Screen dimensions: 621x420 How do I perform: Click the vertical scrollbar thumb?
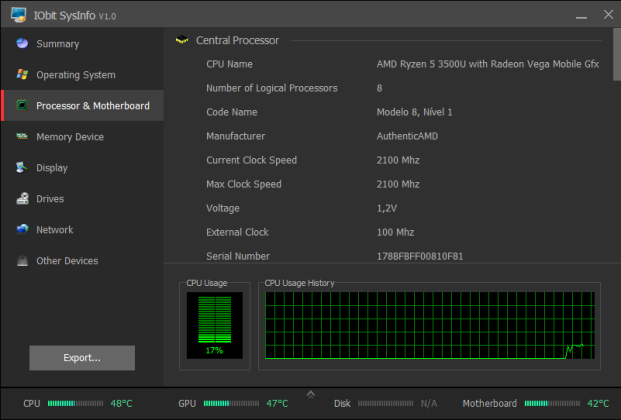(617, 54)
